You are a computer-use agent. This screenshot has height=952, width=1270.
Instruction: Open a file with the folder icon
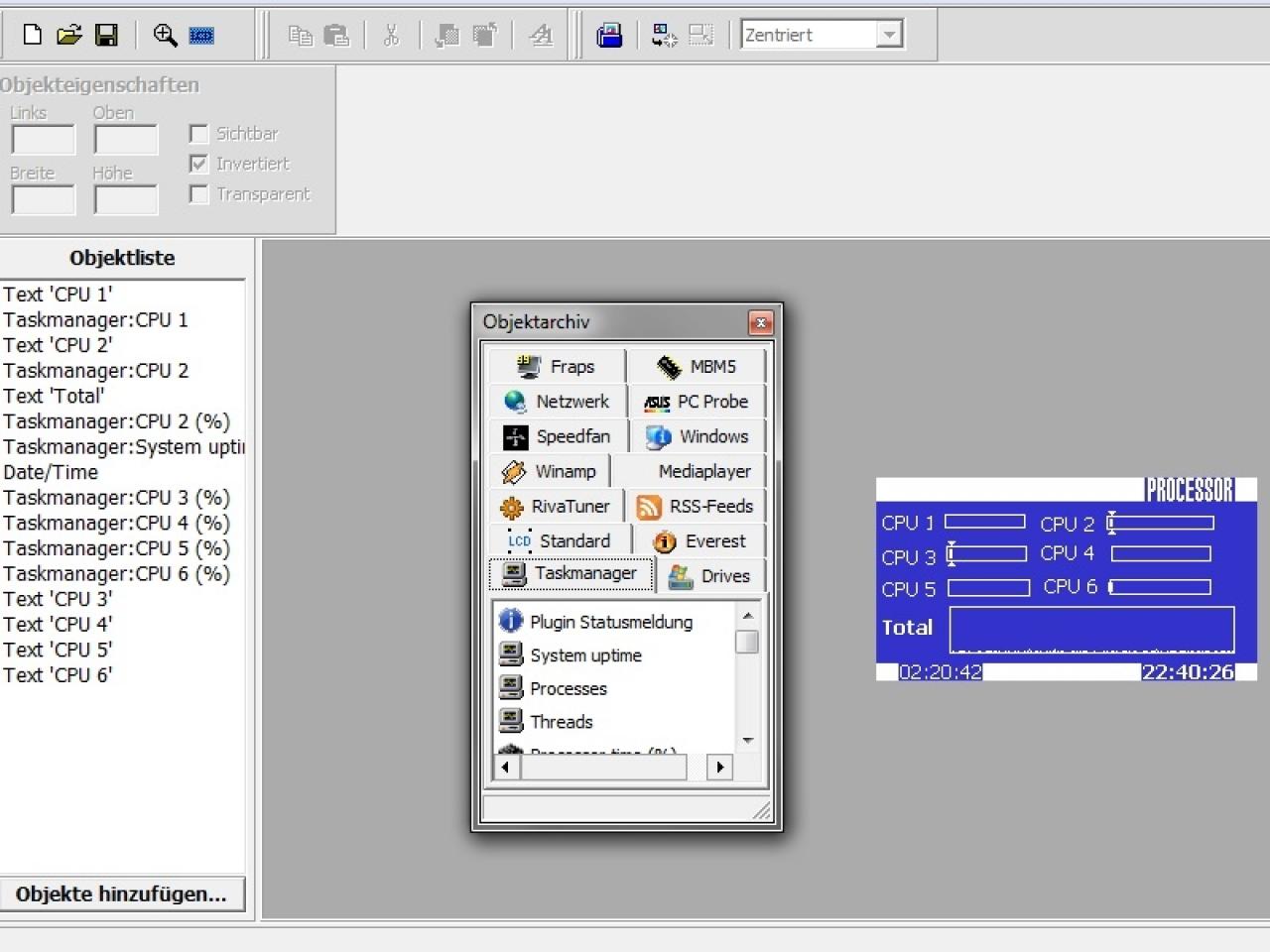(68, 35)
